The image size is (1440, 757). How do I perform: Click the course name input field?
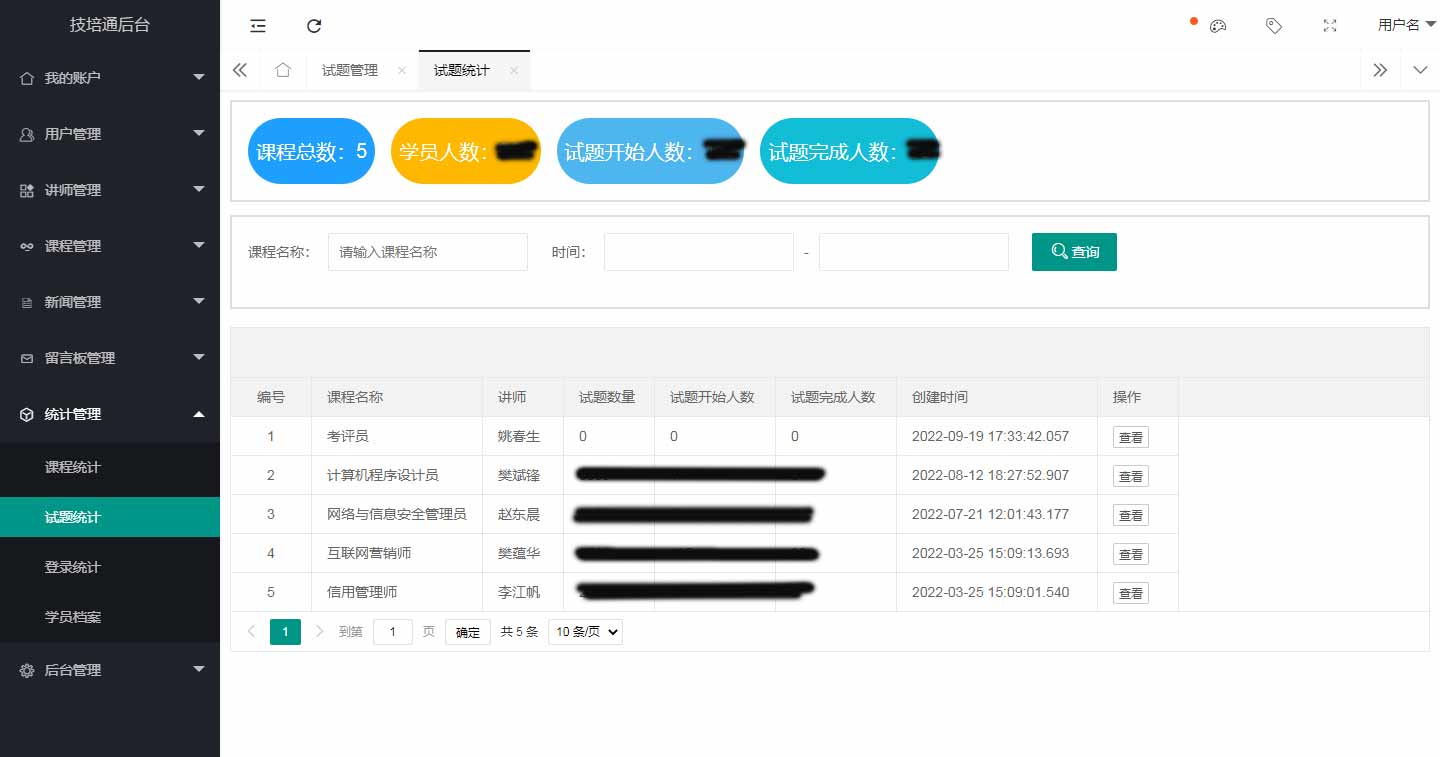427,252
